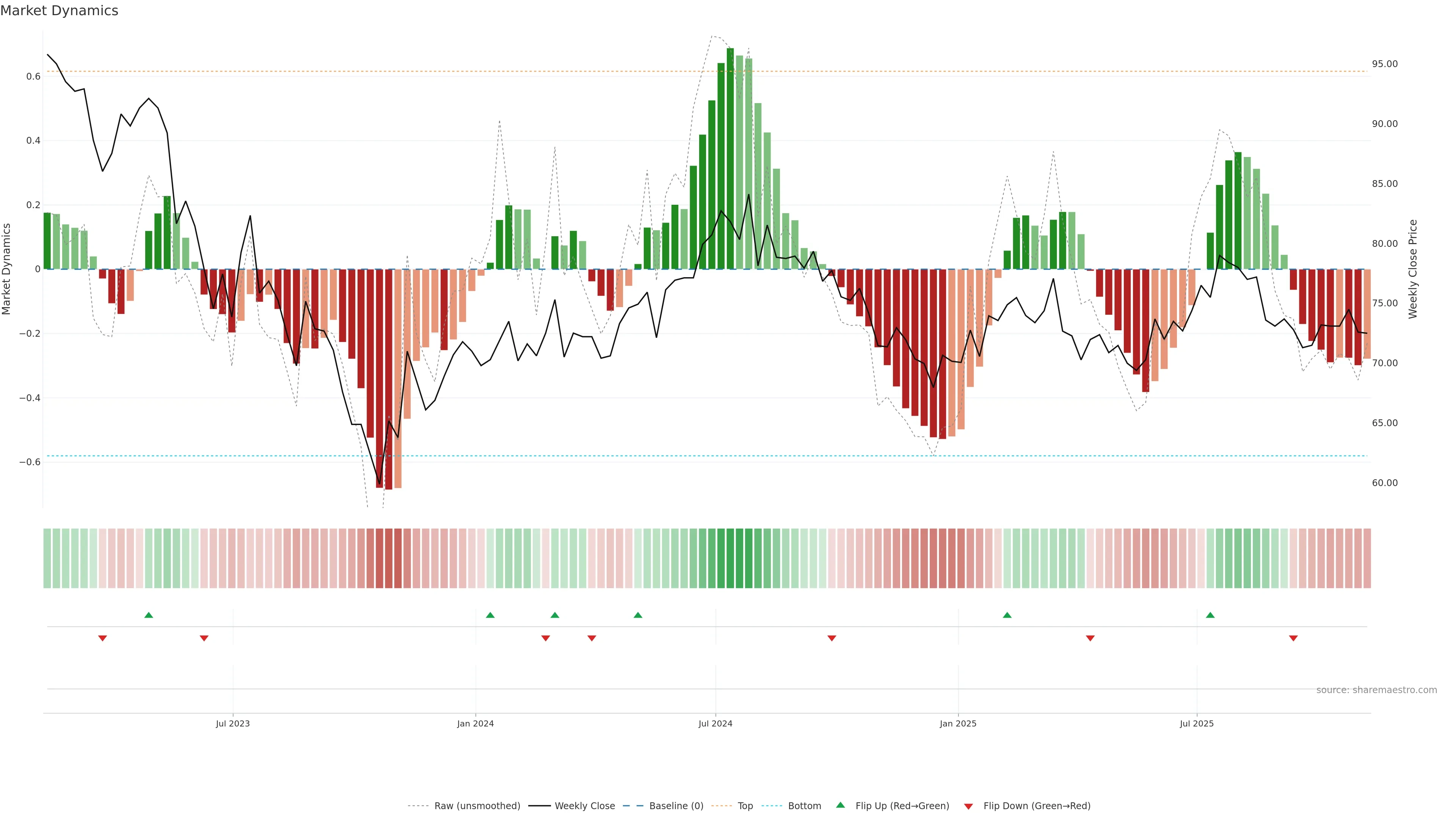This screenshot has height=819, width=1456.
Task: Click the first green flip-up marker
Action: coord(149,615)
